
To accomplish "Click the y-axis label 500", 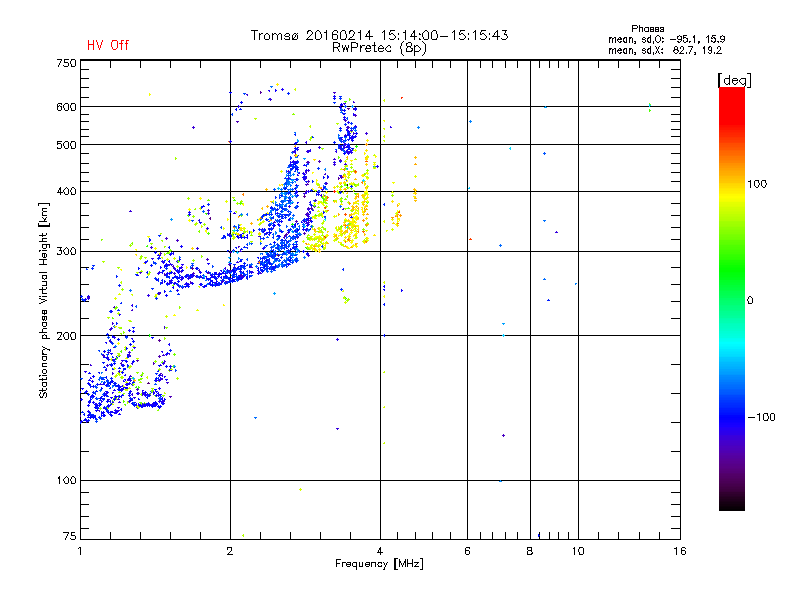I will [x=66, y=145].
